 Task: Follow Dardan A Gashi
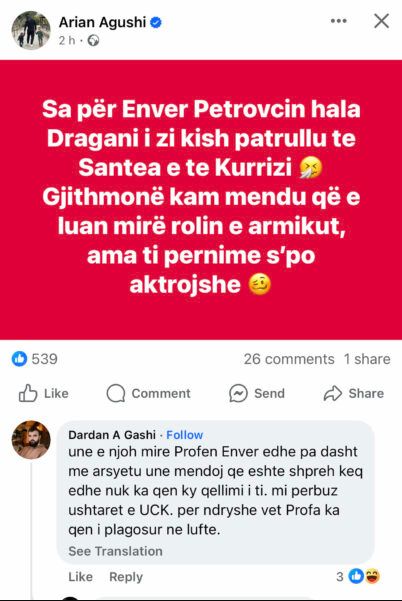coord(184,435)
